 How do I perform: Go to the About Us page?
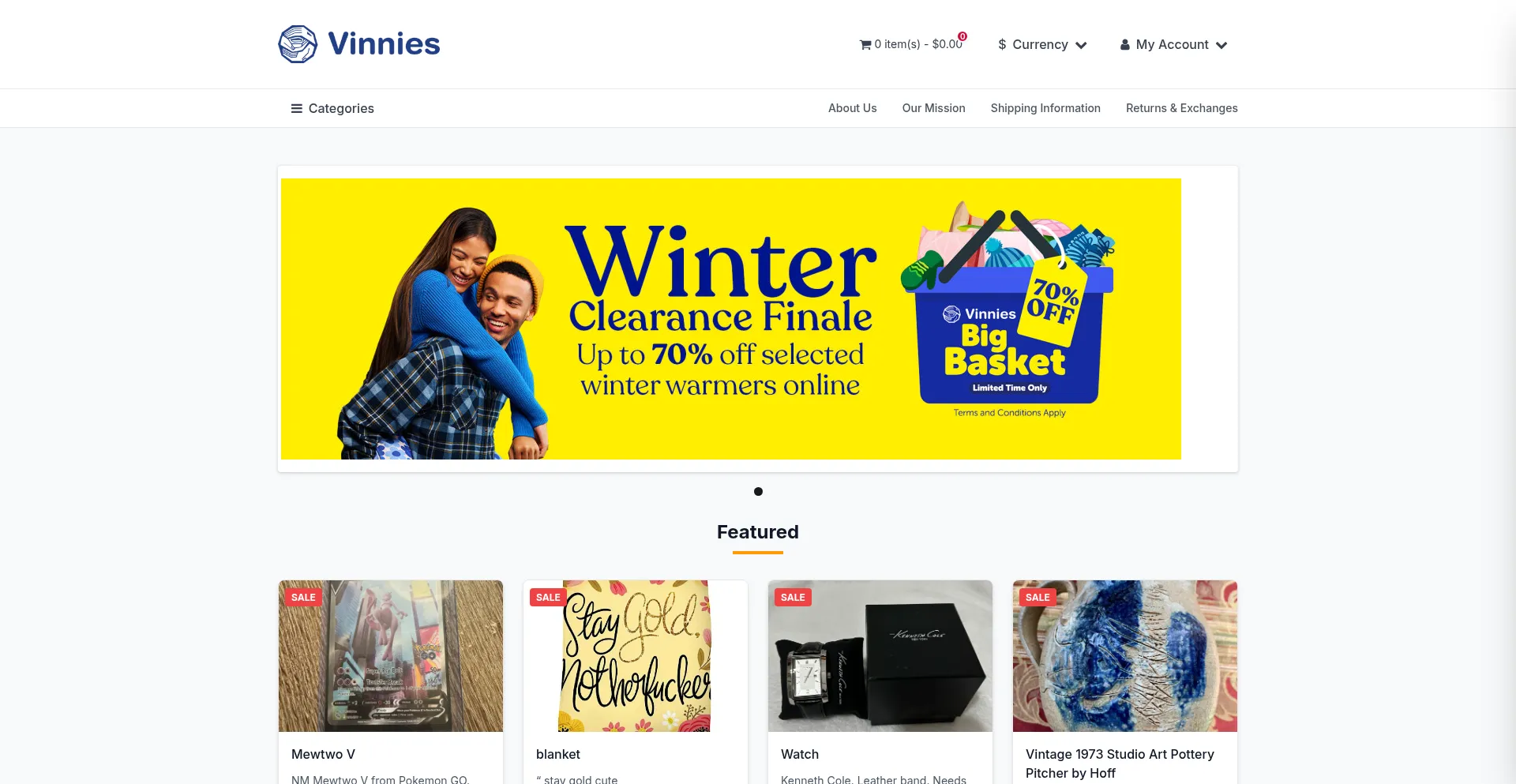852,108
